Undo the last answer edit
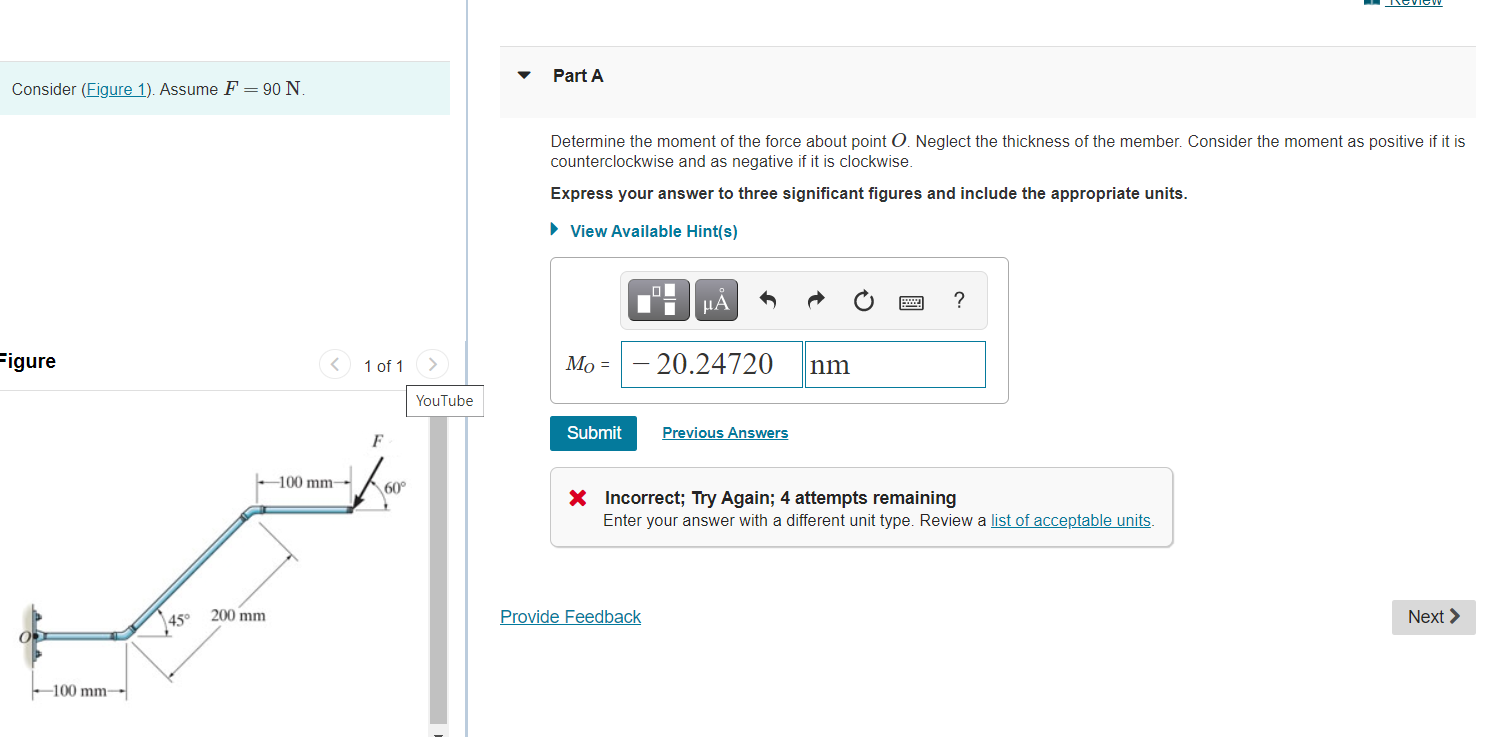Screen dimensions: 1510x737 pyautogui.click(x=768, y=299)
